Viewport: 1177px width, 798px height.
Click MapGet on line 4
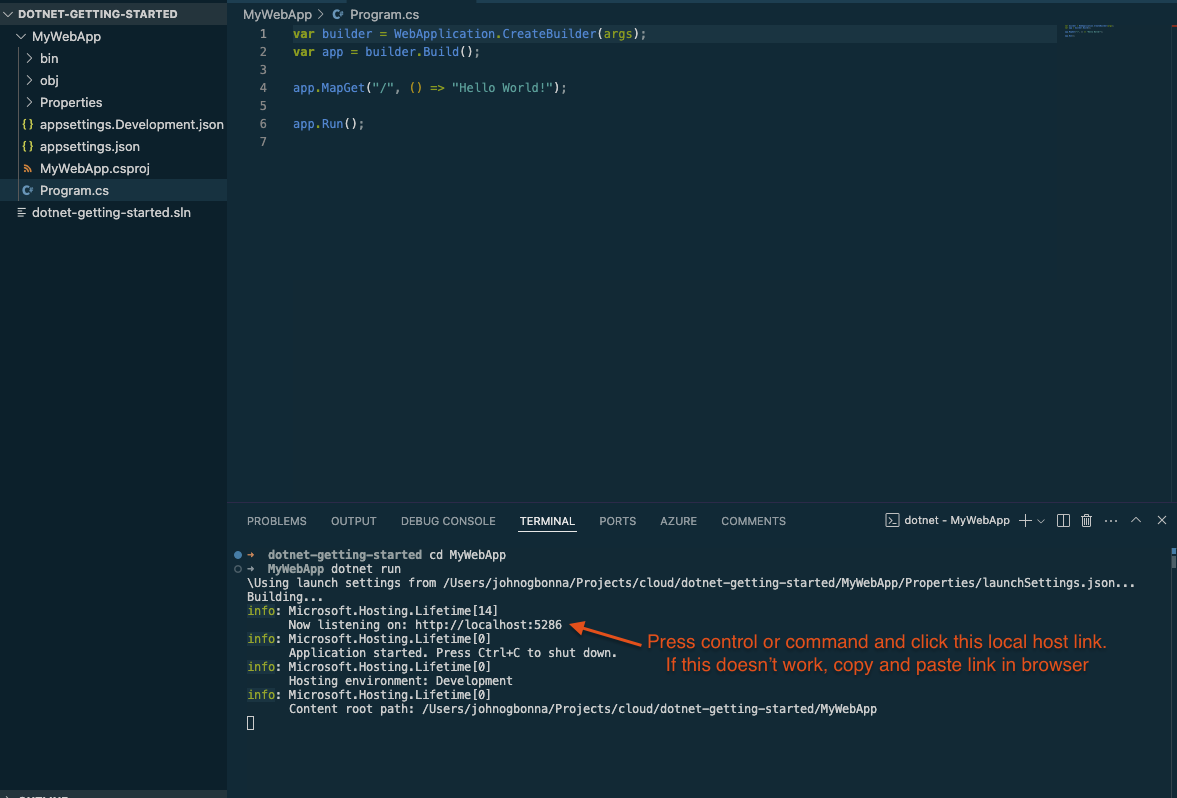click(x=343, y=88)
